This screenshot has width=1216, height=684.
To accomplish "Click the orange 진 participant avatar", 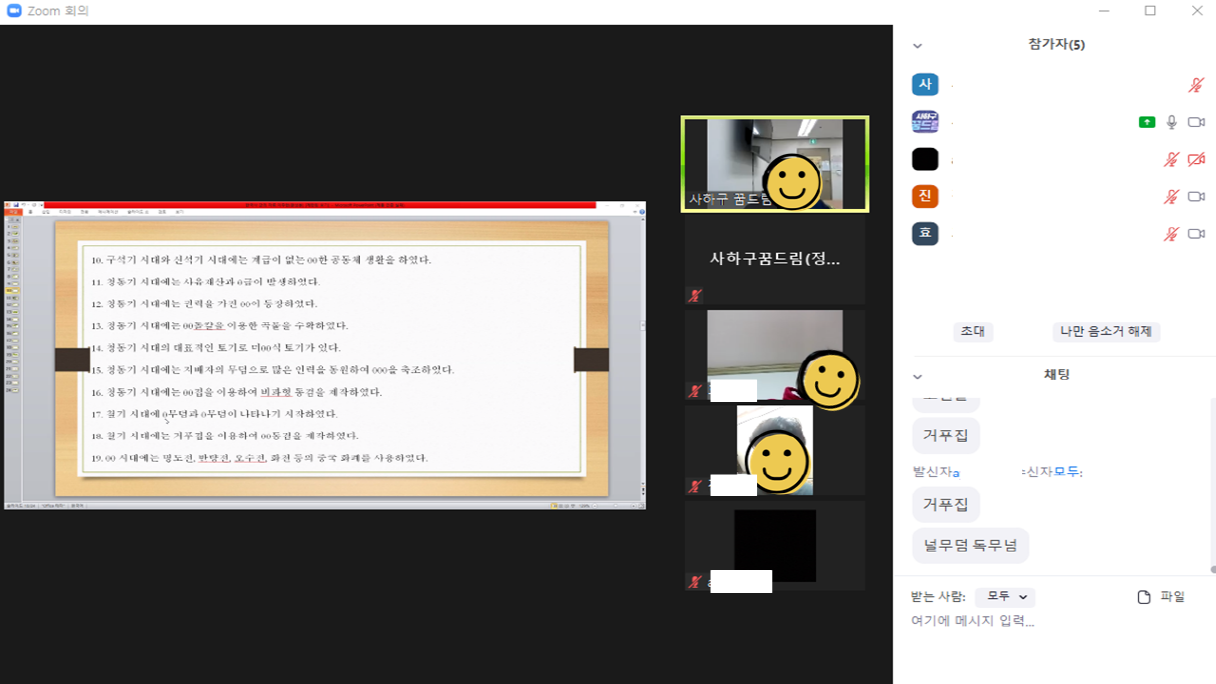I will coord(925,196).
